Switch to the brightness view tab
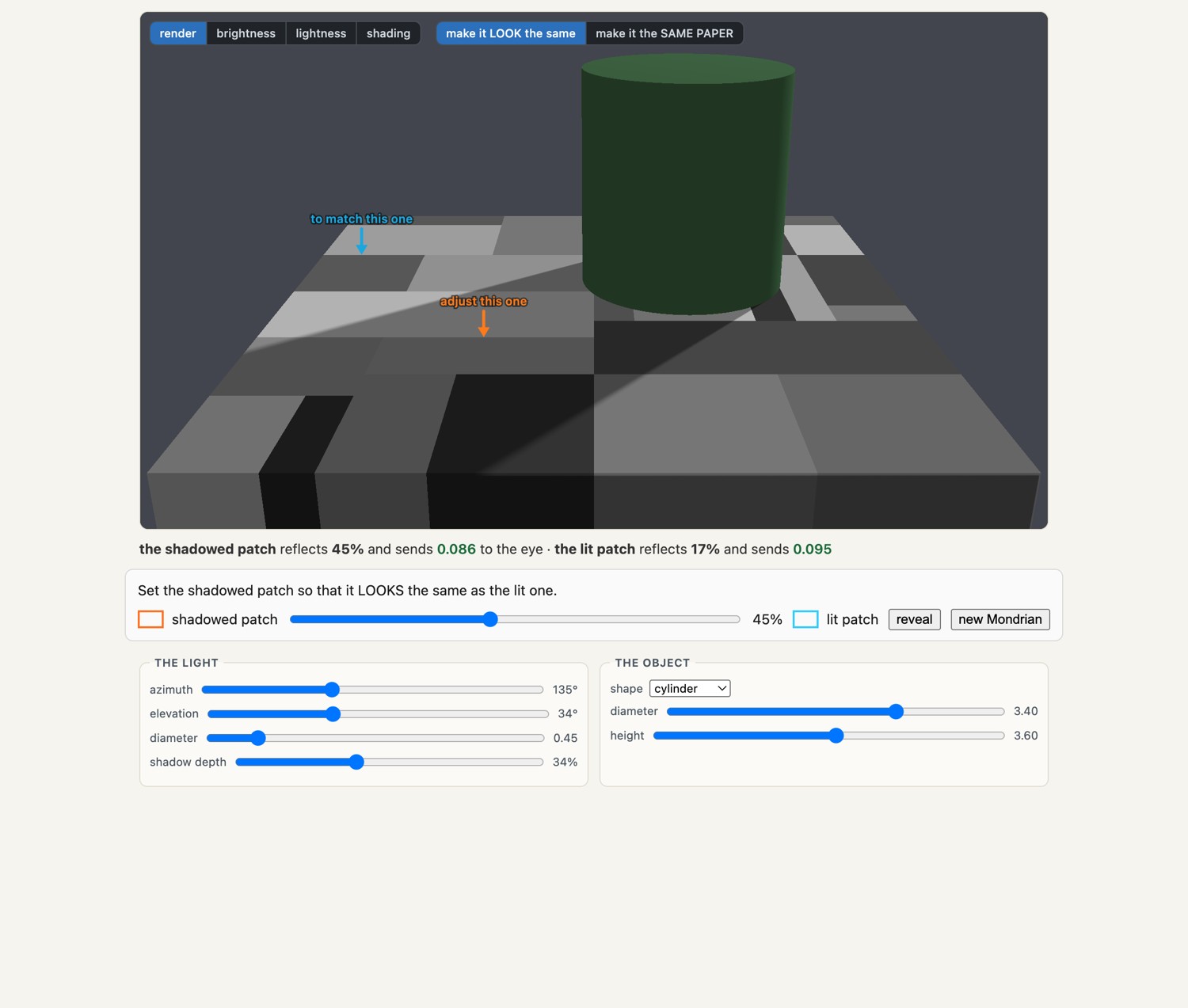Image resolution: width=1188 pixels, height=1008 pixels. (x=246, y=33)
